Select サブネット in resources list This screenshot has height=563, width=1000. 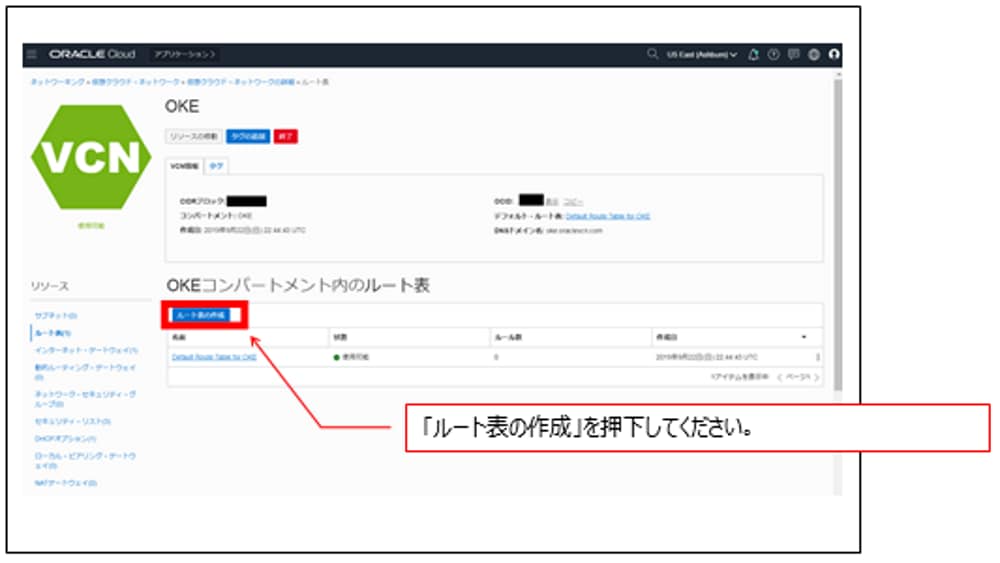pos(56,316)
